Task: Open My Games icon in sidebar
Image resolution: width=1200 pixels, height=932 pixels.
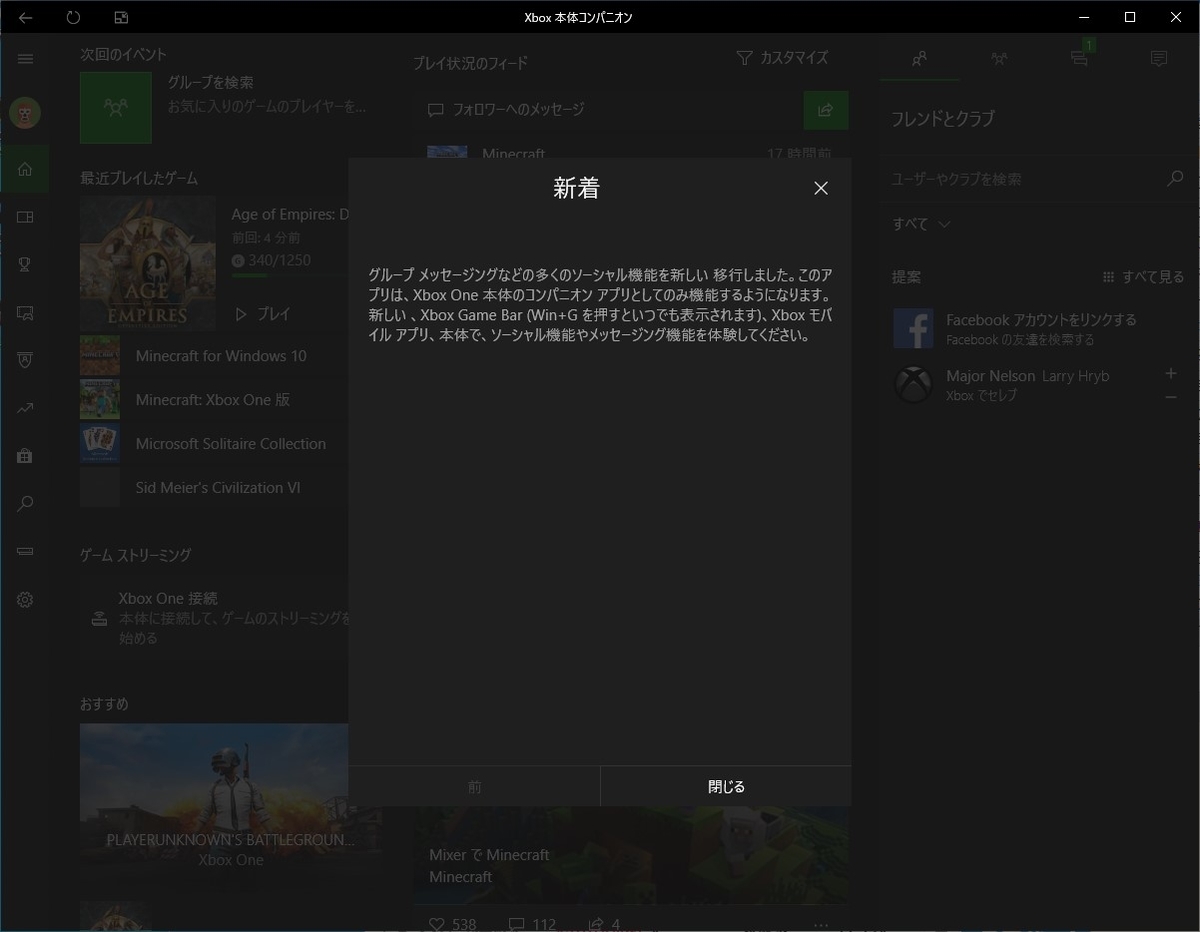Action: pyautogui.click(x=25, y=217)
